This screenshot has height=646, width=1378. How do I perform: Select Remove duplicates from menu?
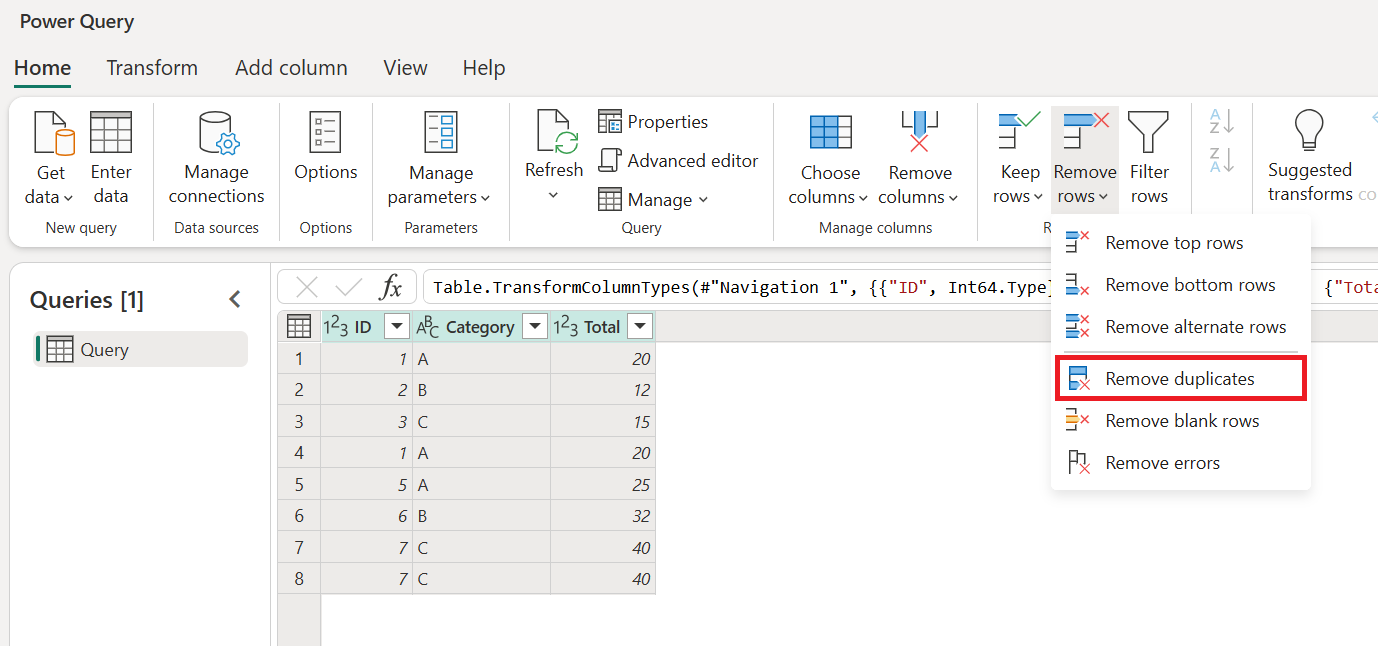(x=1180, y=379)
